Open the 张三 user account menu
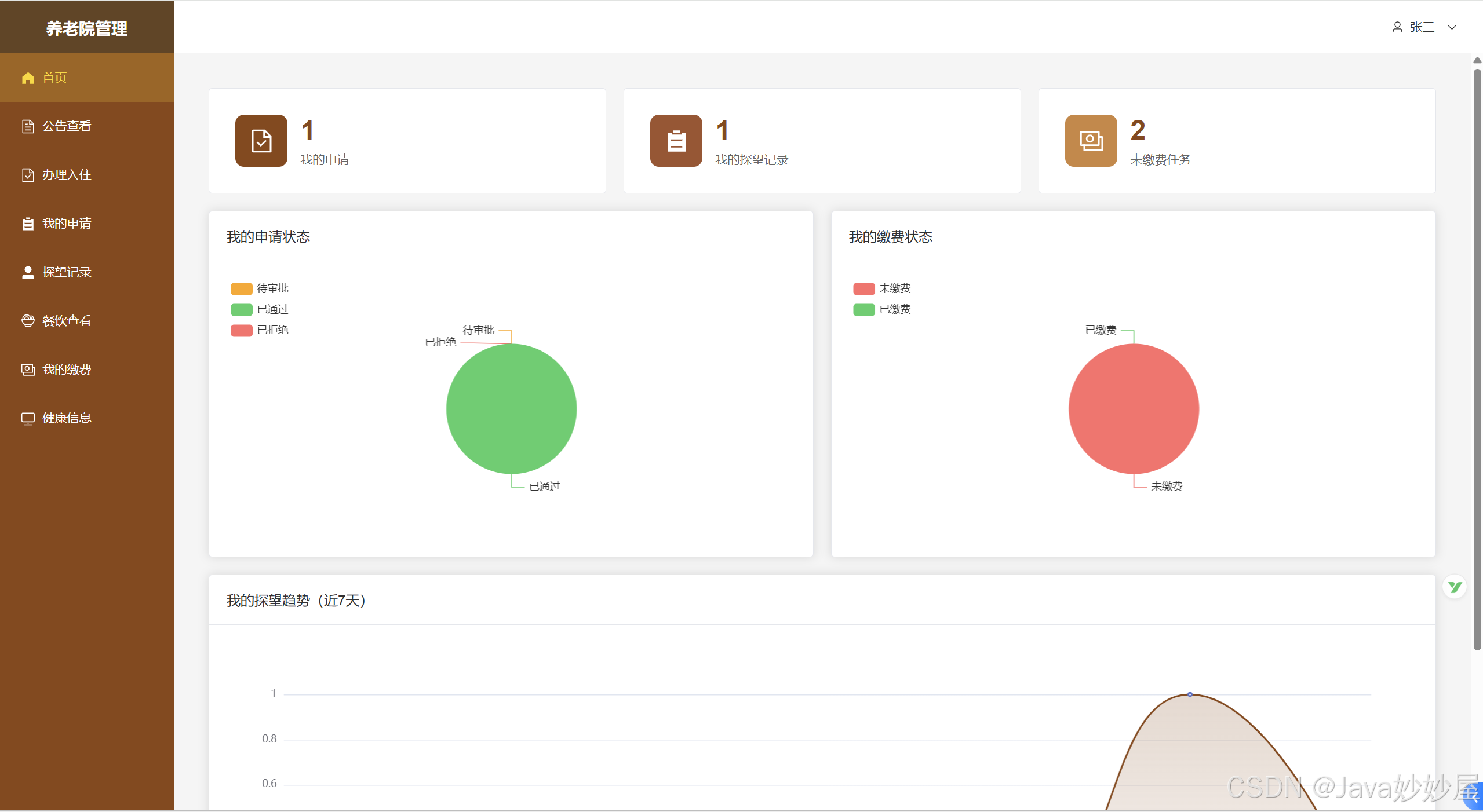Viewport: 1483px width, 812px height. pos(1422,27)
